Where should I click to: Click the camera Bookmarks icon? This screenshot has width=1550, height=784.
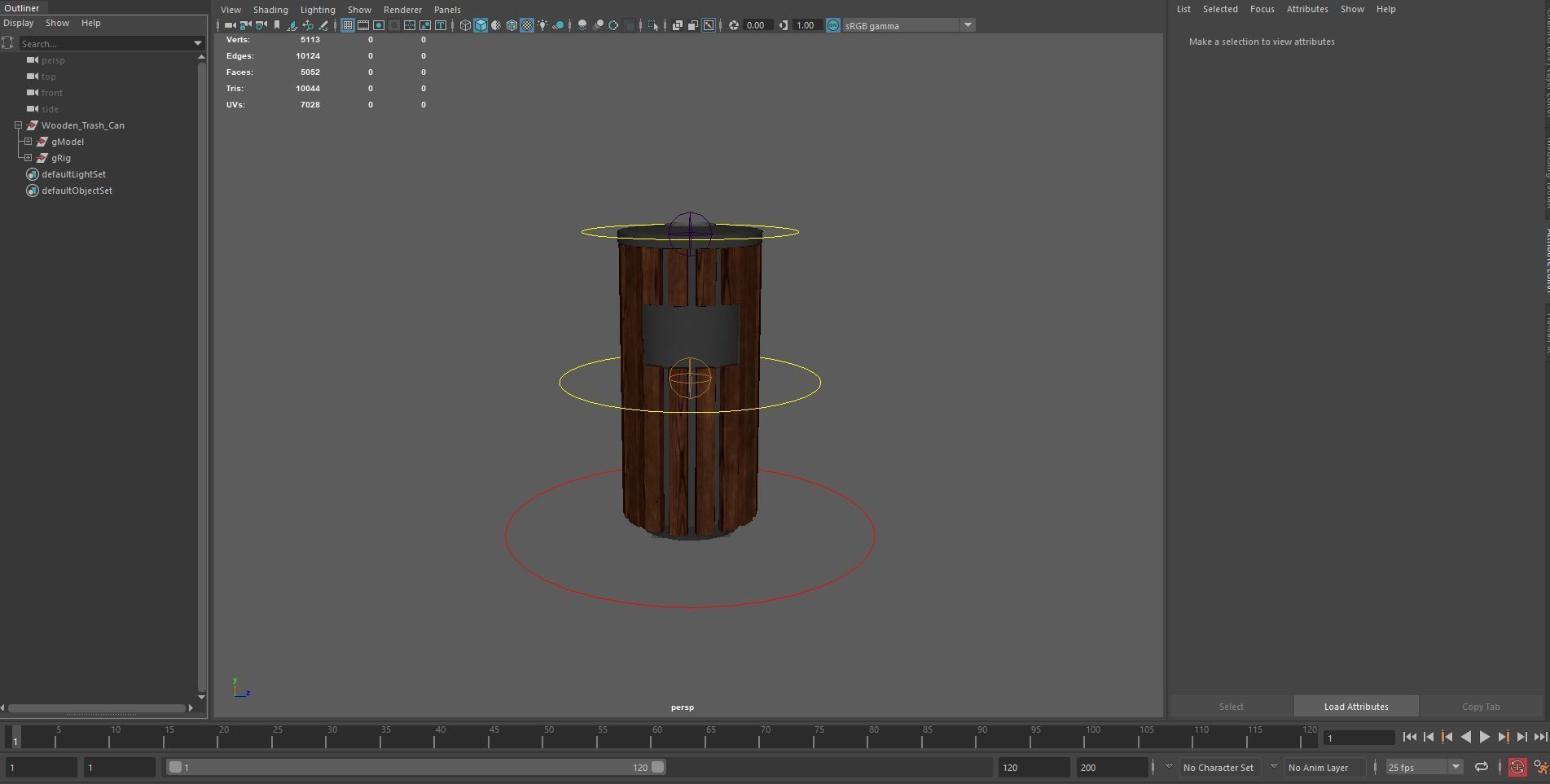[277, 25]
